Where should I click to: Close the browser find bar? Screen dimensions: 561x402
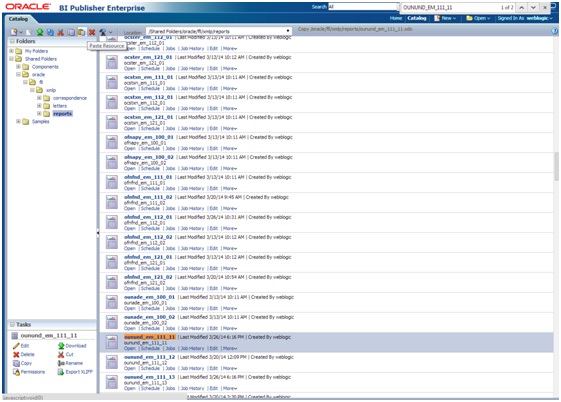click(545, 7)
